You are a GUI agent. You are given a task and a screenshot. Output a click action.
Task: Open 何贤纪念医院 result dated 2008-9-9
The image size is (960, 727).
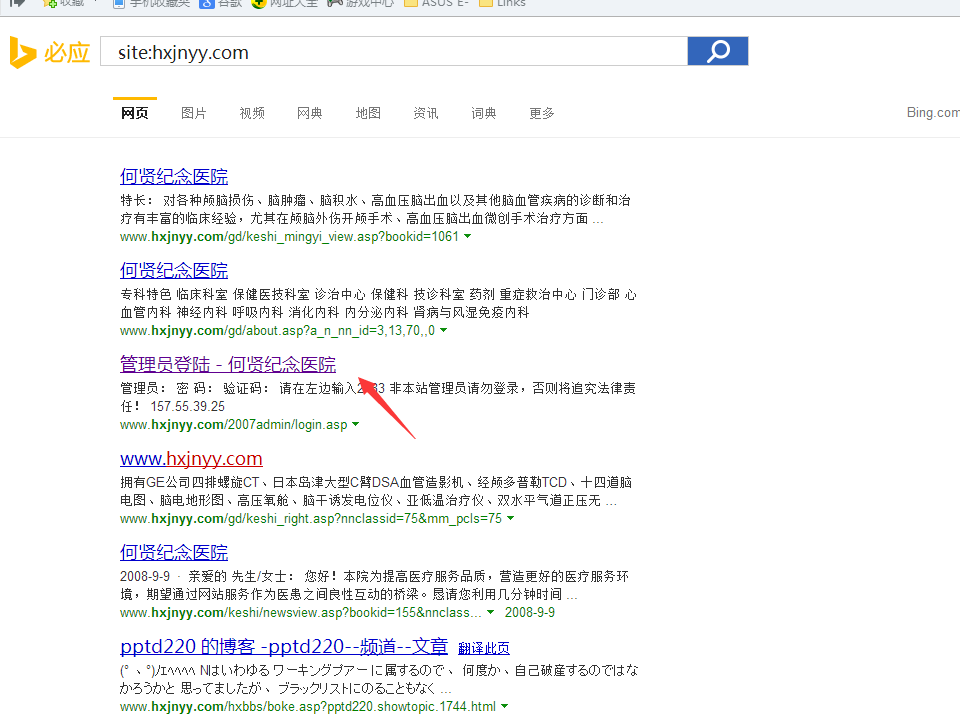tap(174, 552)
